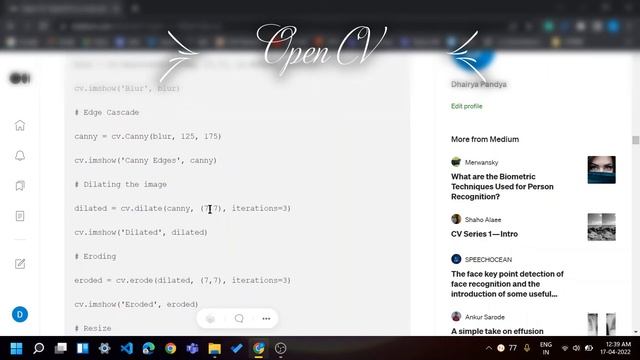The height and width of the screenshot is (360, 640).
Task: Click the cv.erode code line
Action: (x=182, y=280)
